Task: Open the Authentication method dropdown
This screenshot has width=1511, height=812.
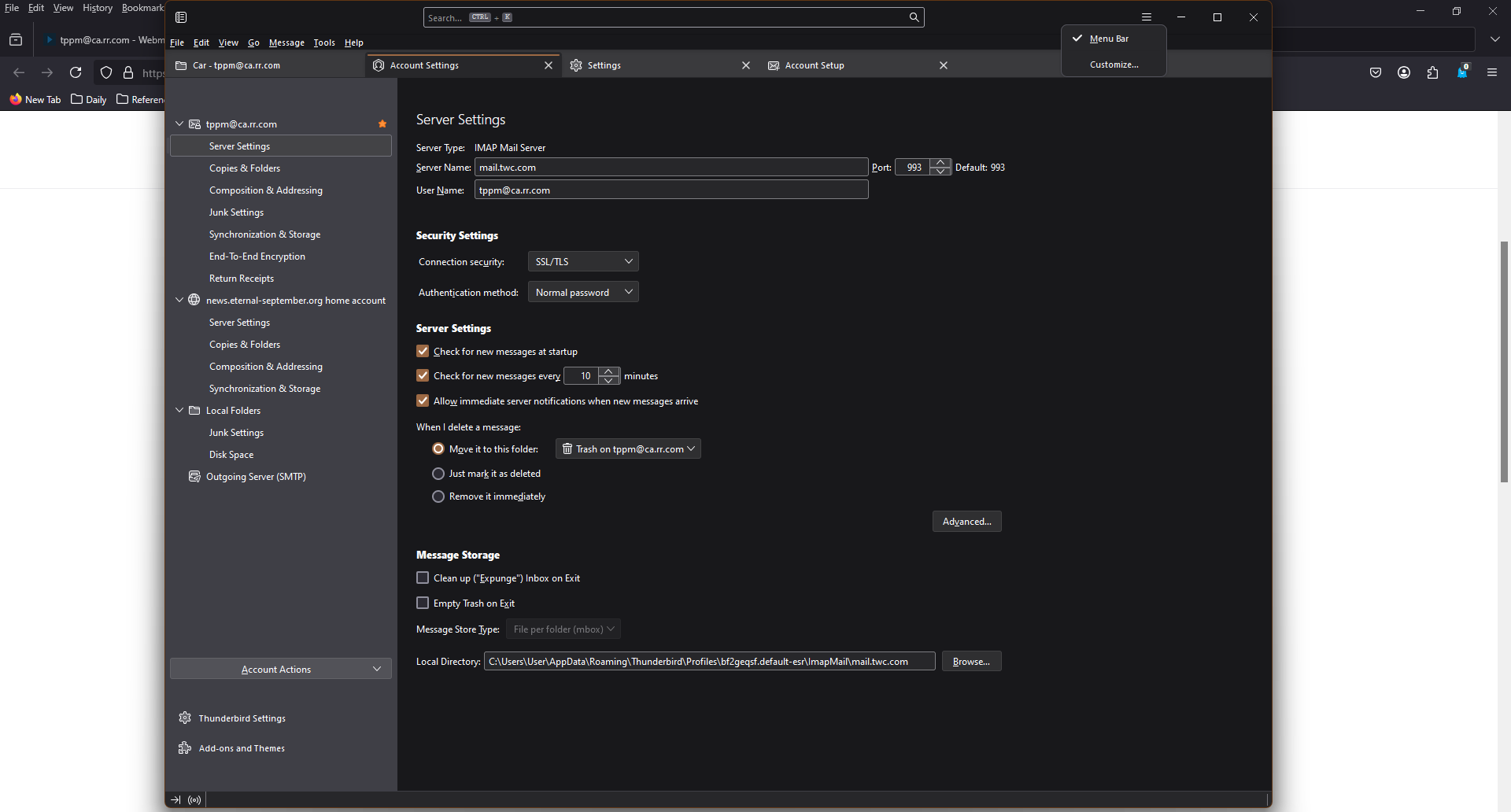Action: click(583, 292)
